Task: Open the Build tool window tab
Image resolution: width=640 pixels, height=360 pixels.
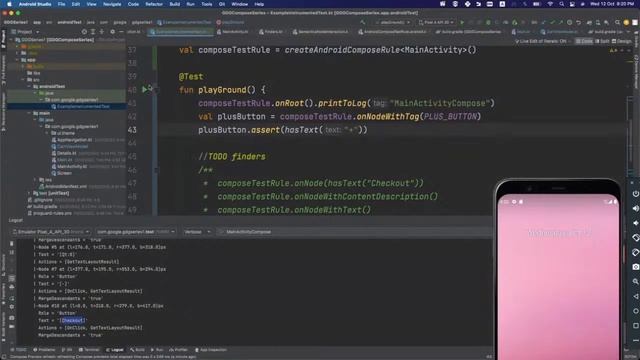Action: pyautogui.click(x=137, y=350)
